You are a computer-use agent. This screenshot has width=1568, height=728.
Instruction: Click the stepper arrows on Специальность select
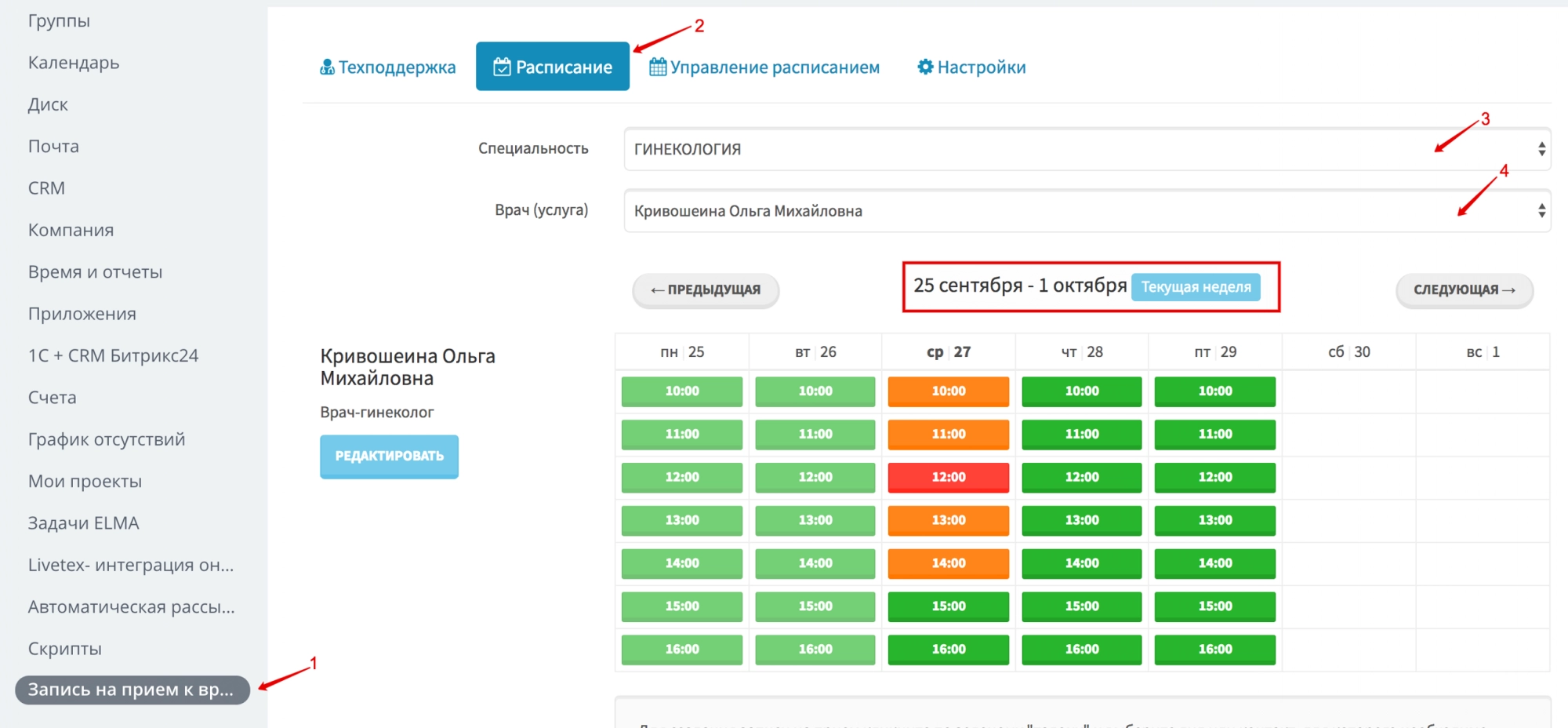[x=1541, y=149]
